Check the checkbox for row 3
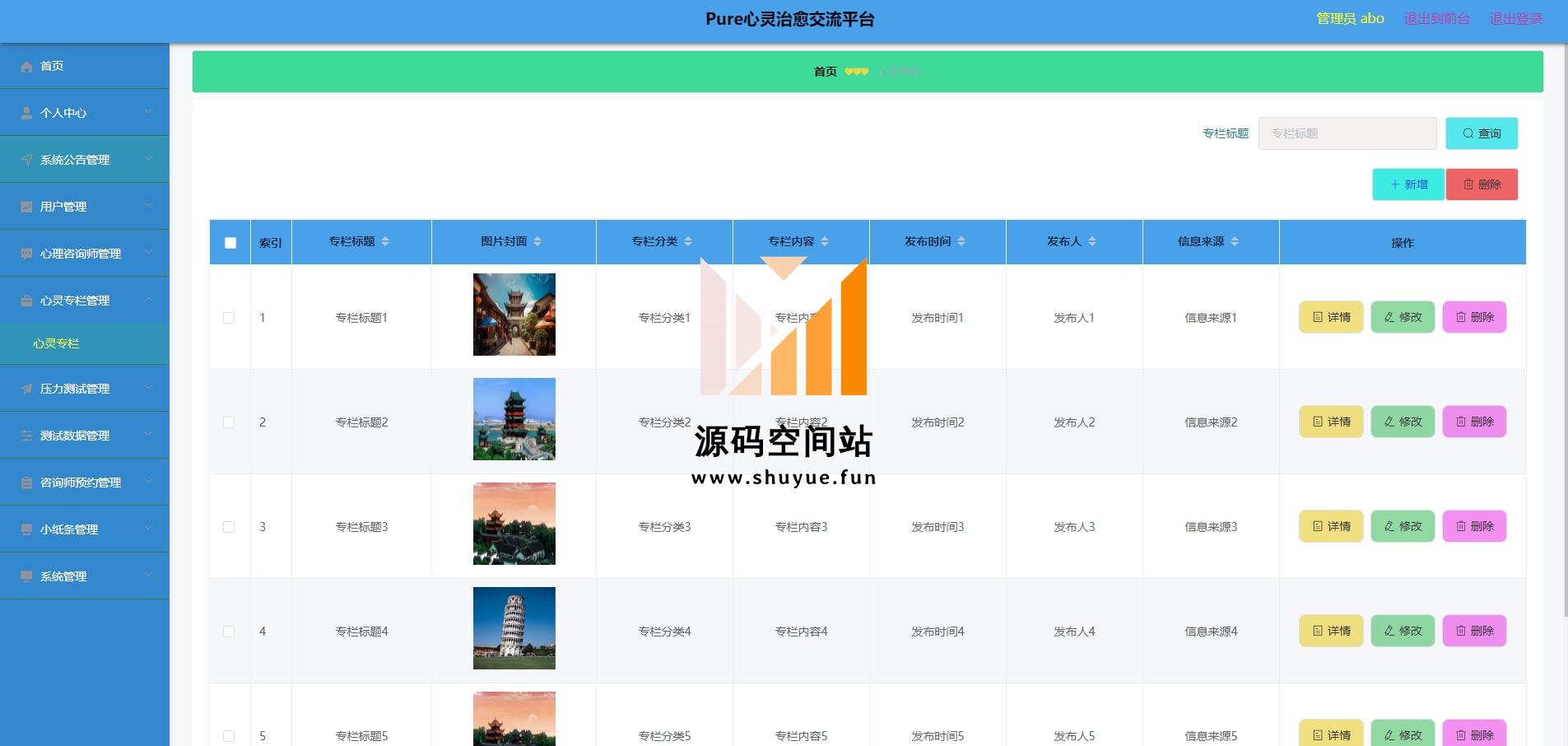The width and height of the screenshot is (1568, 746). click(229, 527)
